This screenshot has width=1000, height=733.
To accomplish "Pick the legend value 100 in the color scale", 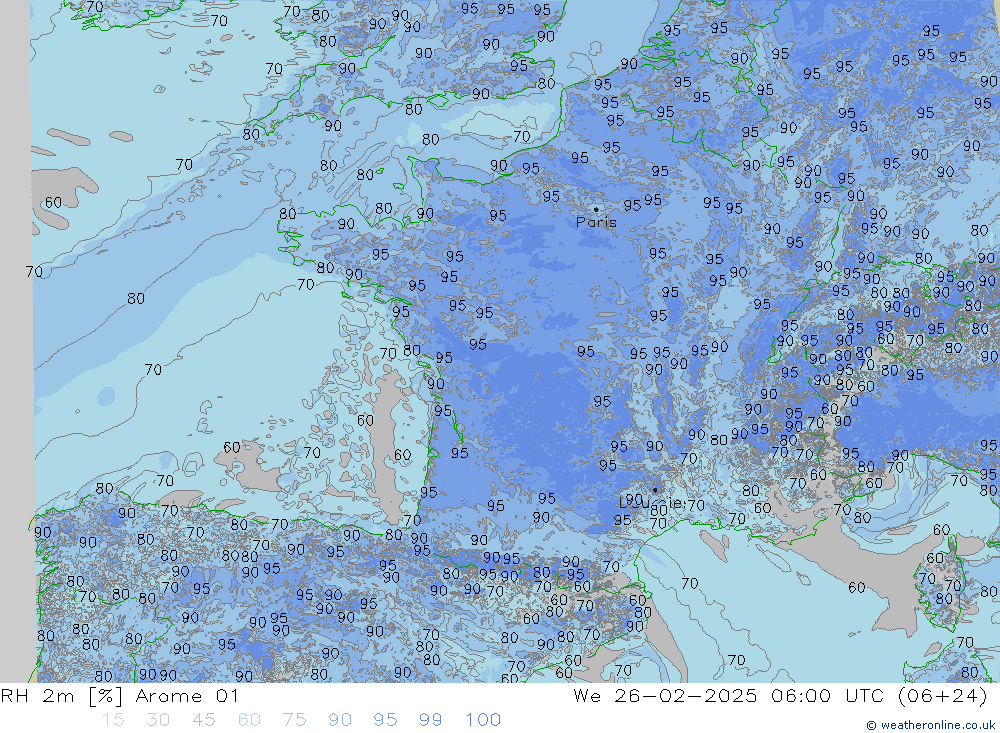I will tap(483, 720).
